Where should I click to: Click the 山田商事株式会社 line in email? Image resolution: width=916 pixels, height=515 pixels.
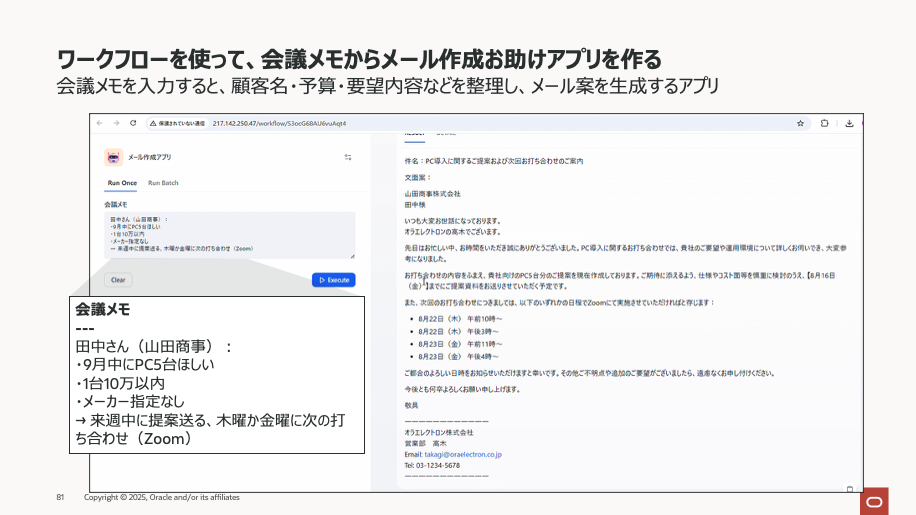click(x=432, y=194)
